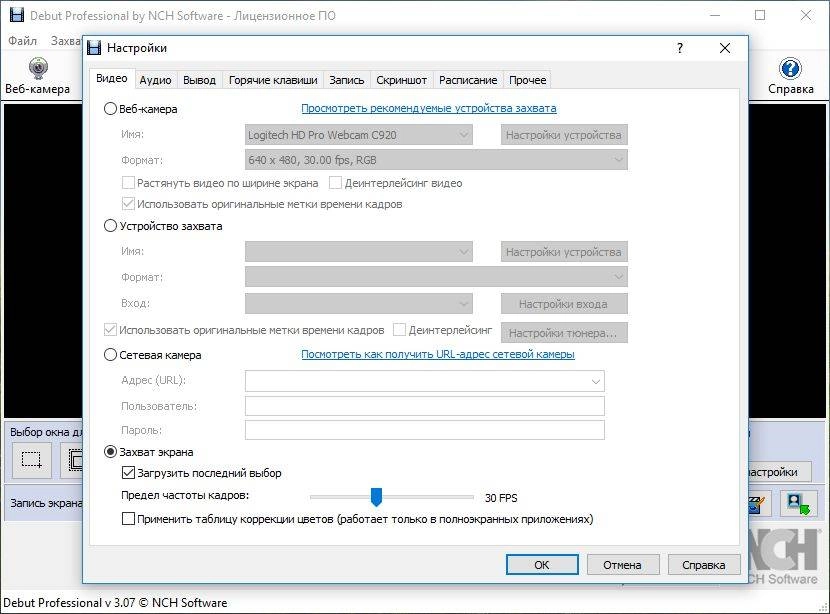830x614 pixels.
Task: Click in the Пароль input field
Action: coord(425,430)
